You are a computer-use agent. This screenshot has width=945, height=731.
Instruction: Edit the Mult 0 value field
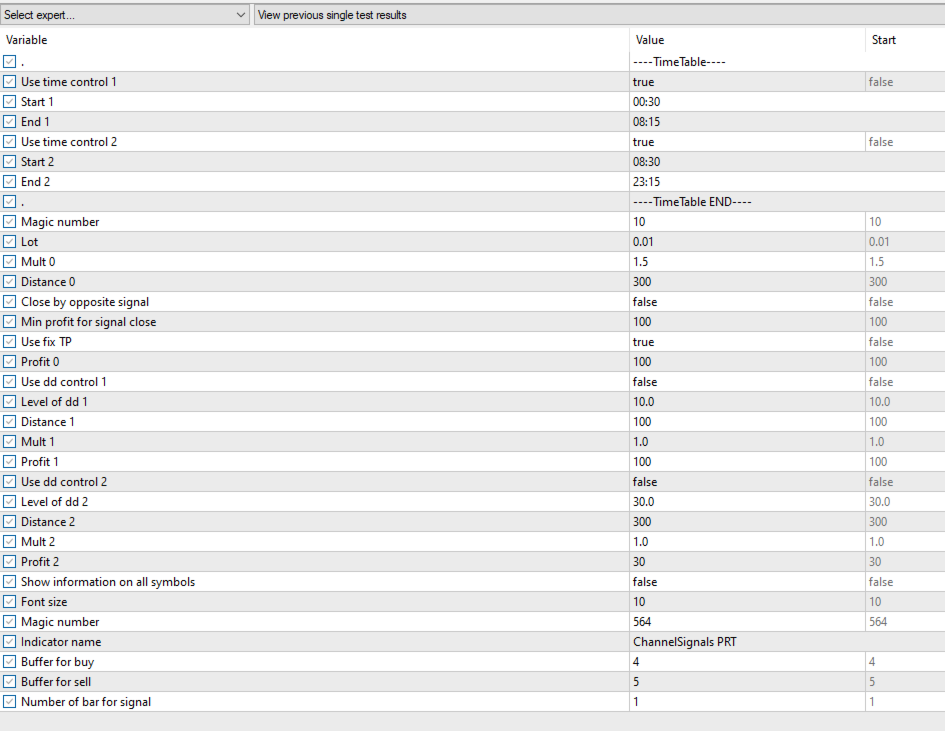(745, 262)
